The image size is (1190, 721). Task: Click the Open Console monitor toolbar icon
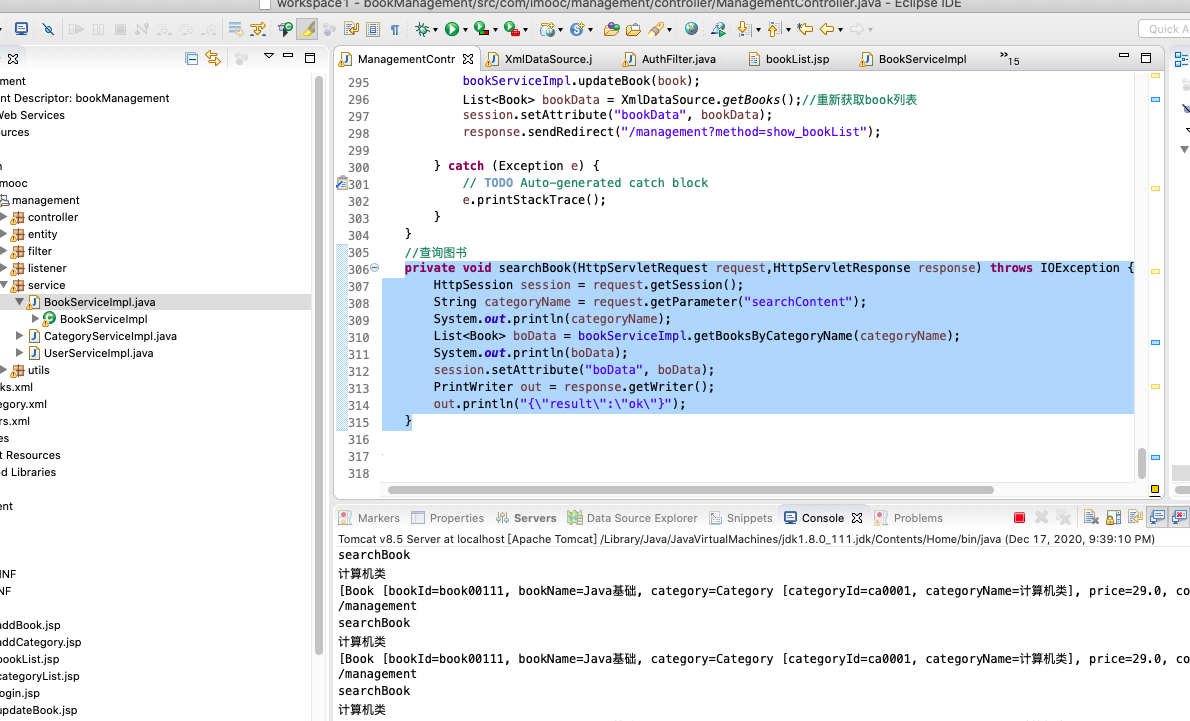21,29
